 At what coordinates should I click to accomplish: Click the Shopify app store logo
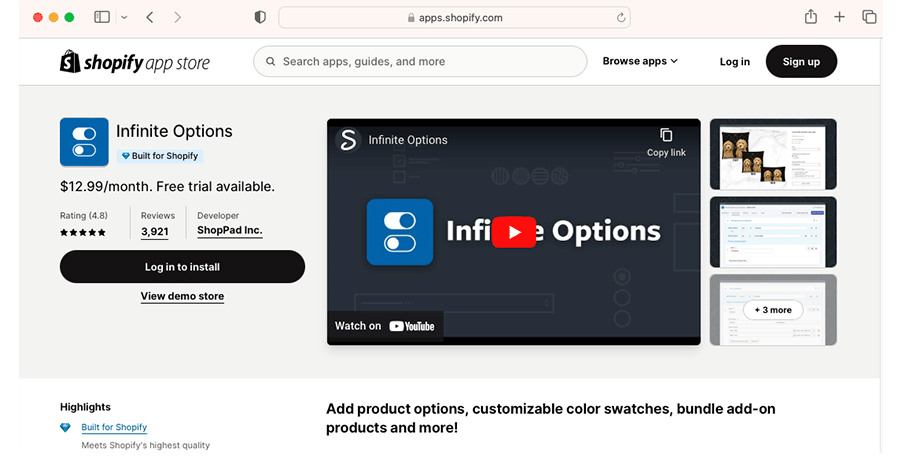point(135,61)
